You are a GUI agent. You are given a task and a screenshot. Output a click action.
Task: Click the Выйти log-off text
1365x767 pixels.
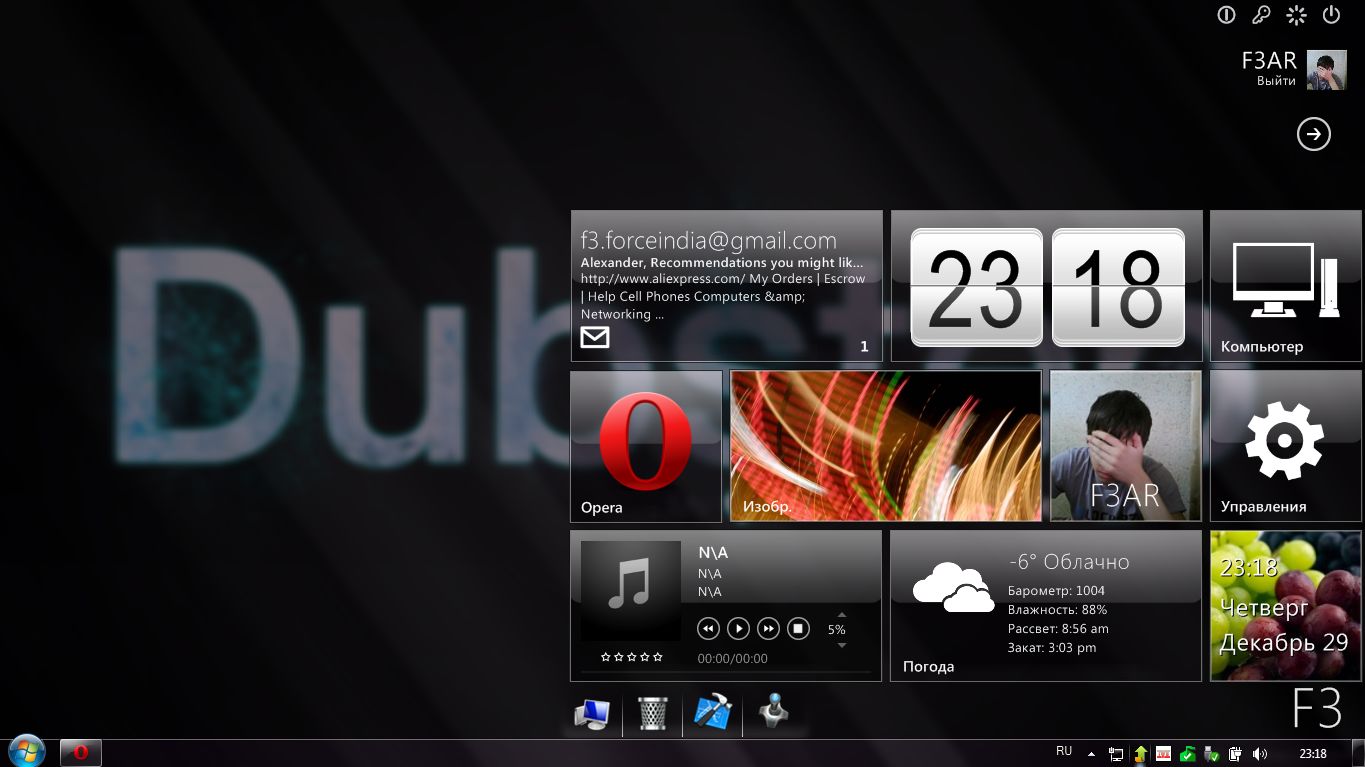click(1276, 81)
